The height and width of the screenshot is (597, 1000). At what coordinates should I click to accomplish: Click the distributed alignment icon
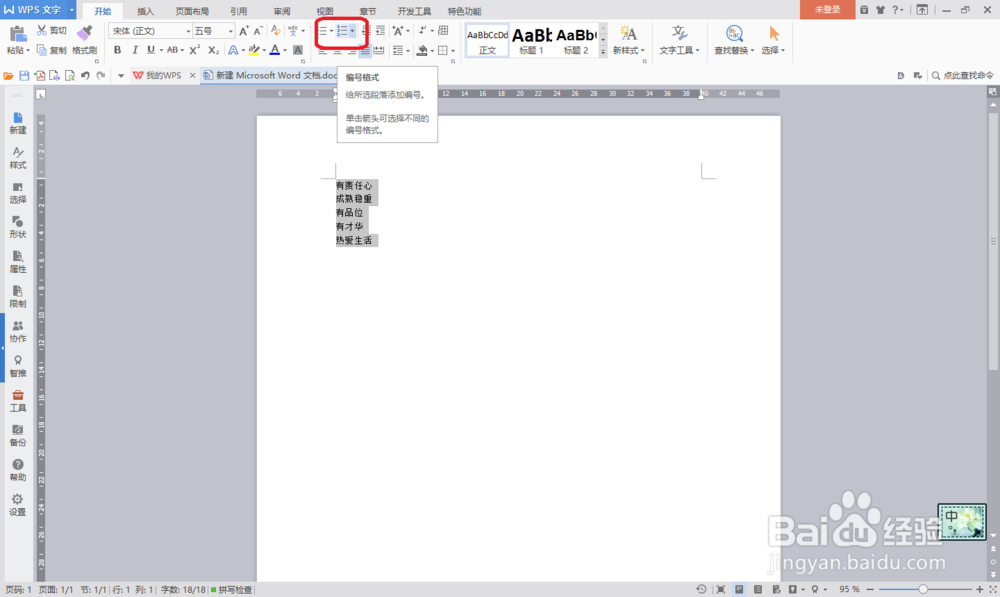[x=379, y=50]
